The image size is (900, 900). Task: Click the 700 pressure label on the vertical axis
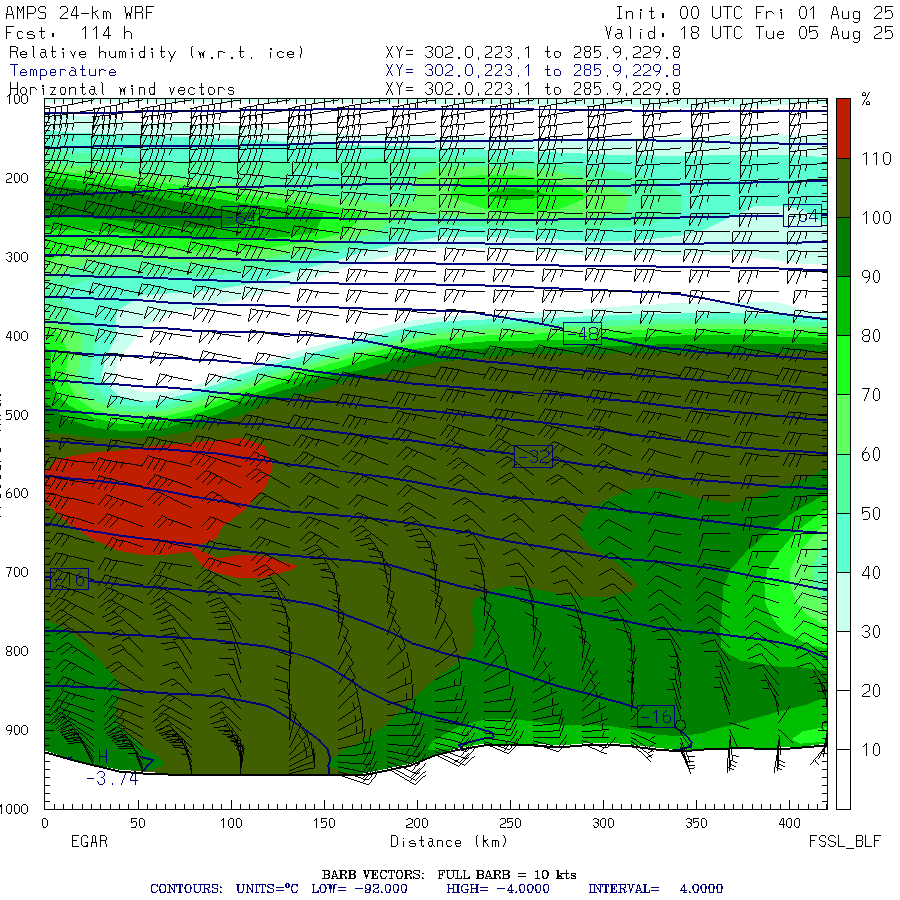(x=17, y=572)
